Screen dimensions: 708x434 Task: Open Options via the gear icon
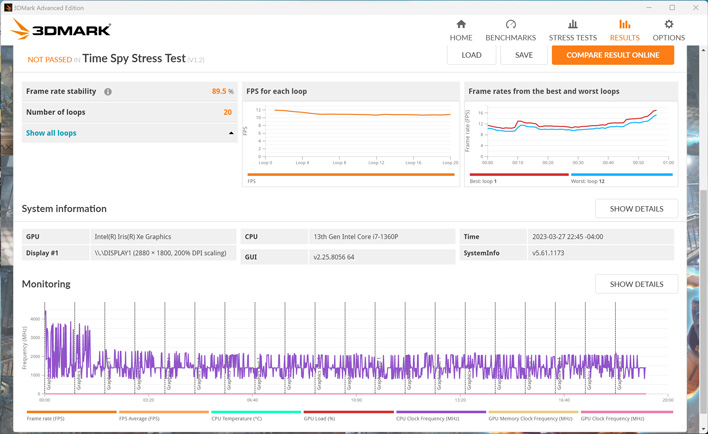click(x=668, y=24)
